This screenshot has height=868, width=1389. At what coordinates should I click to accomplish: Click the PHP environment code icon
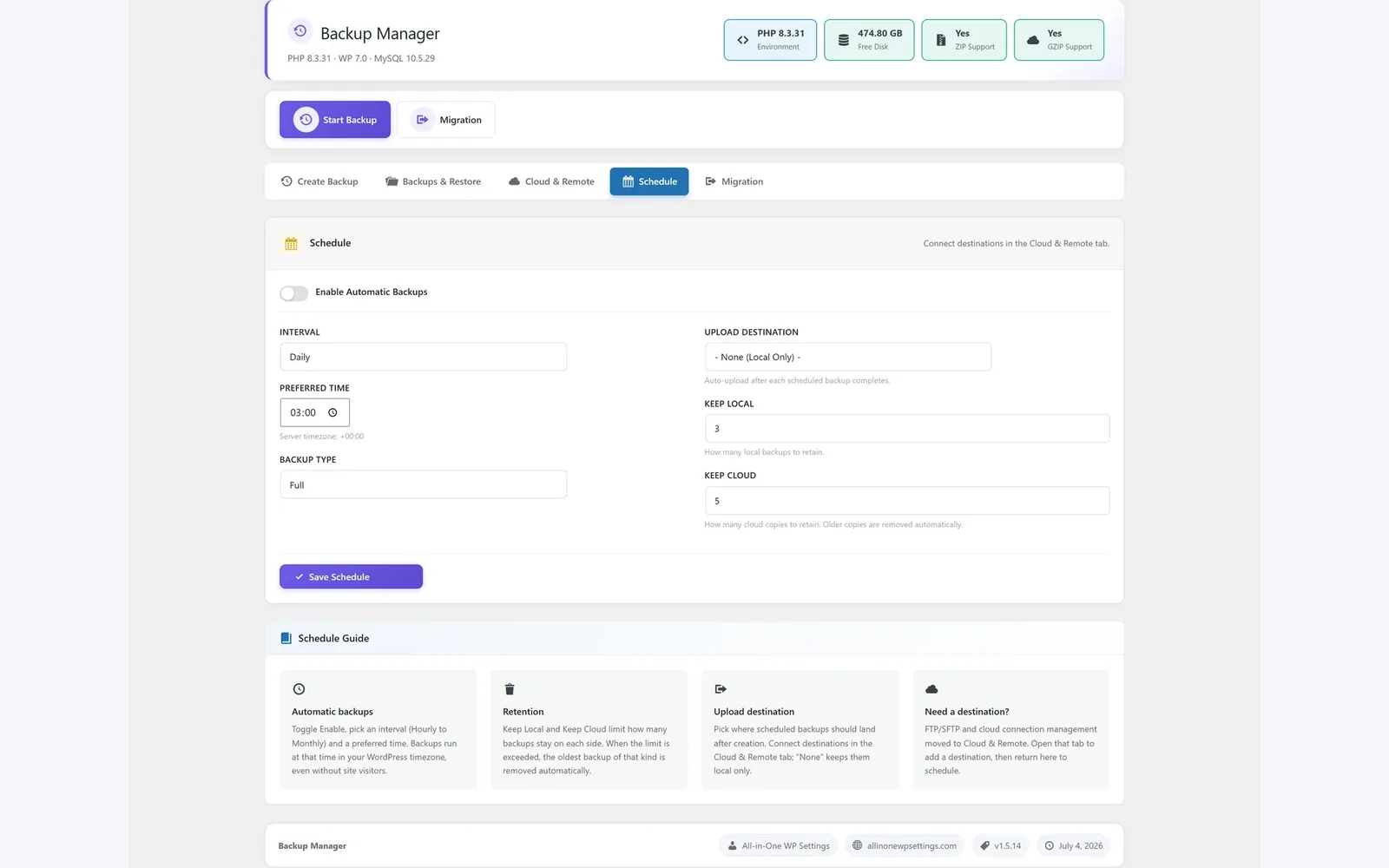click(743, 40)
